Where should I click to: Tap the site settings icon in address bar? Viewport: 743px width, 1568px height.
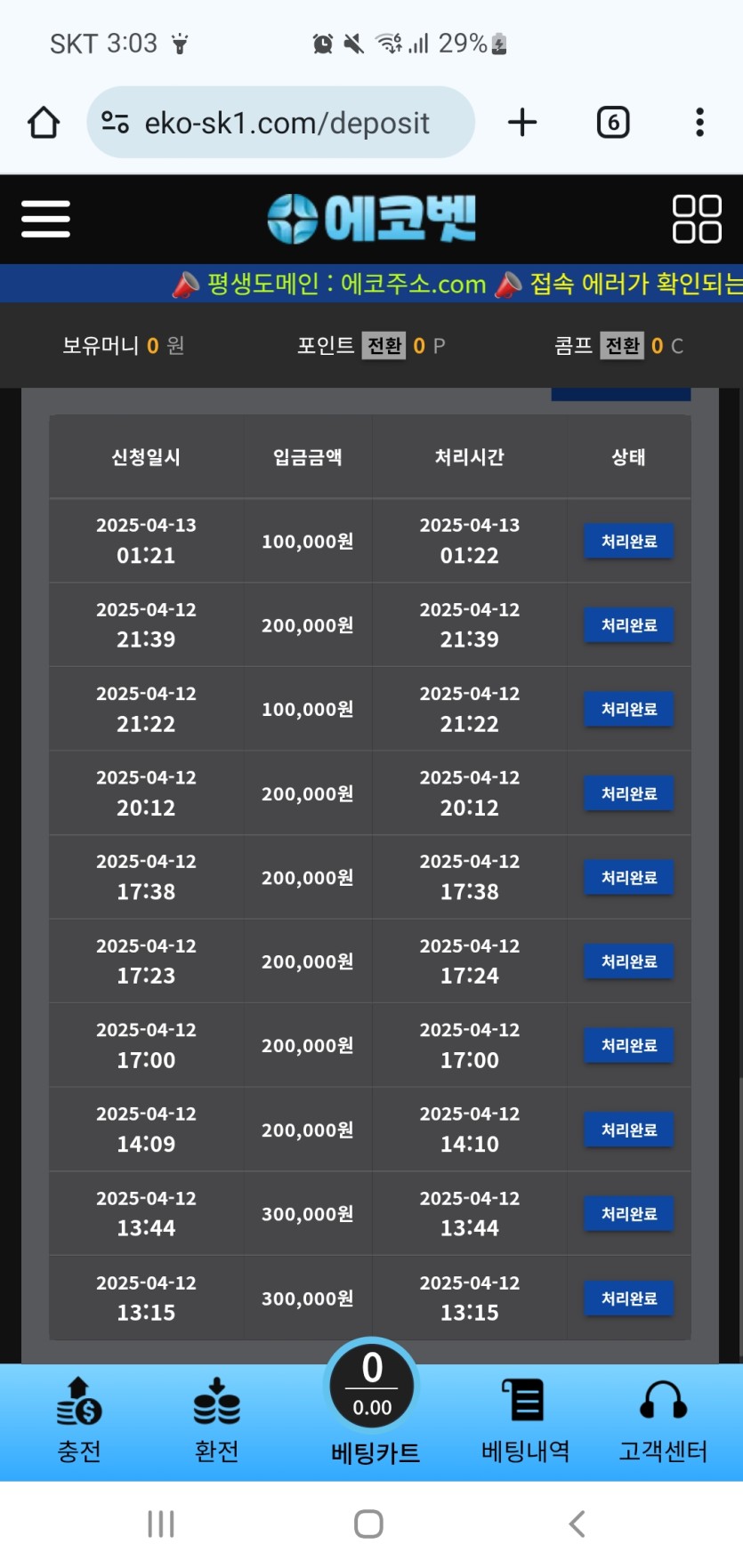coord(116,123)
